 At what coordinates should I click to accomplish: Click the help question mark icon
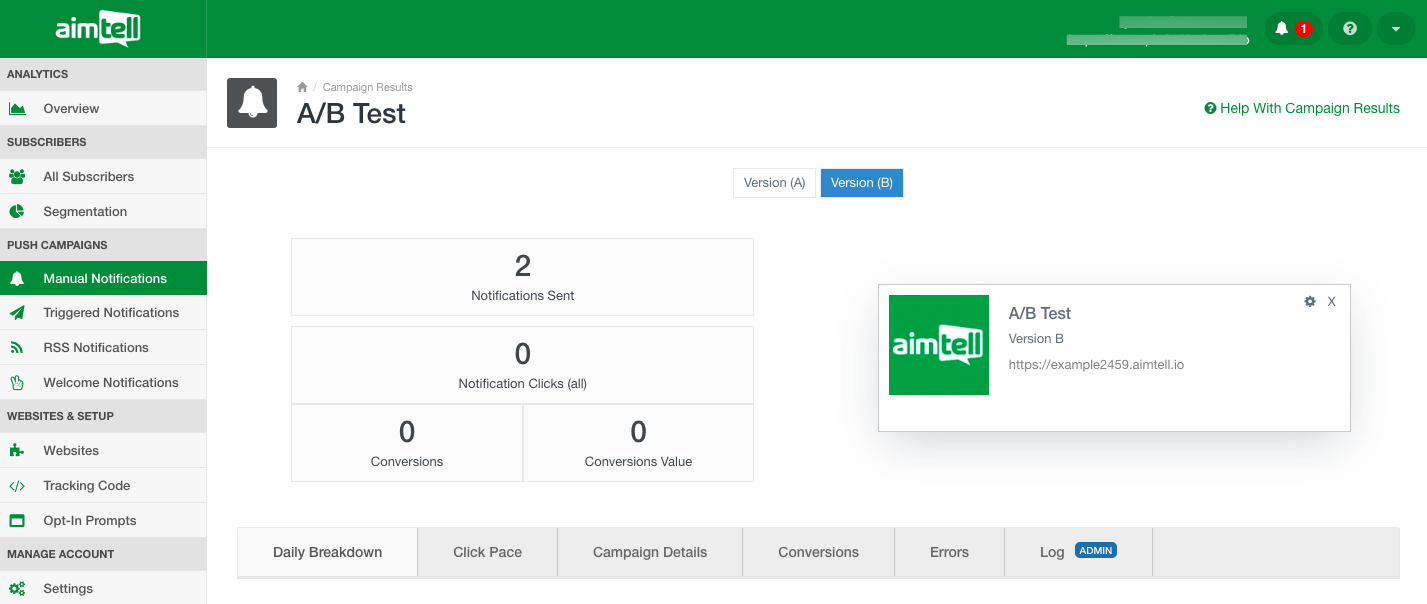[x=1349, y=29]
